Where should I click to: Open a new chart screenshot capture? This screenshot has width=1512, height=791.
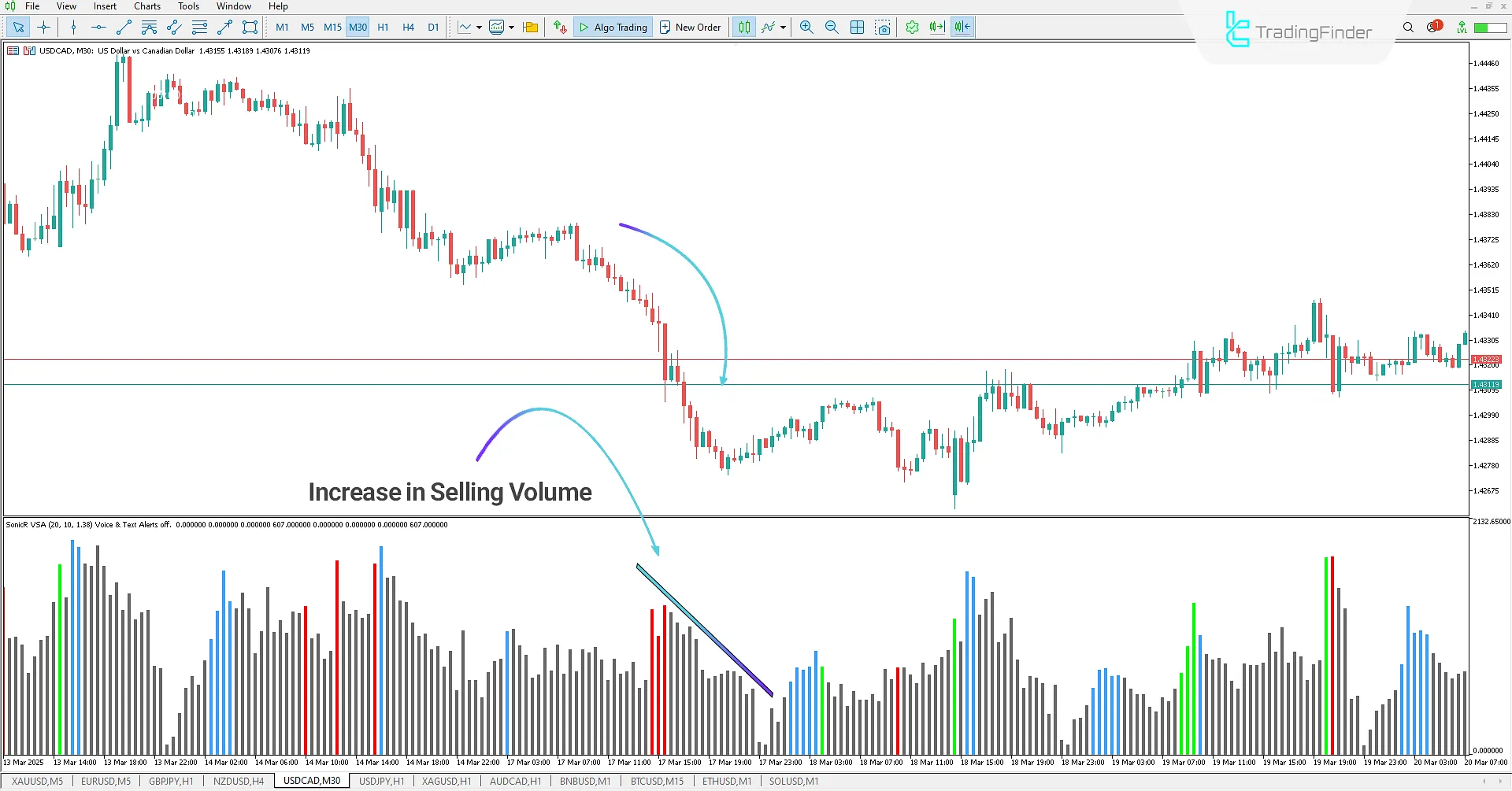[x=883, y=27]
